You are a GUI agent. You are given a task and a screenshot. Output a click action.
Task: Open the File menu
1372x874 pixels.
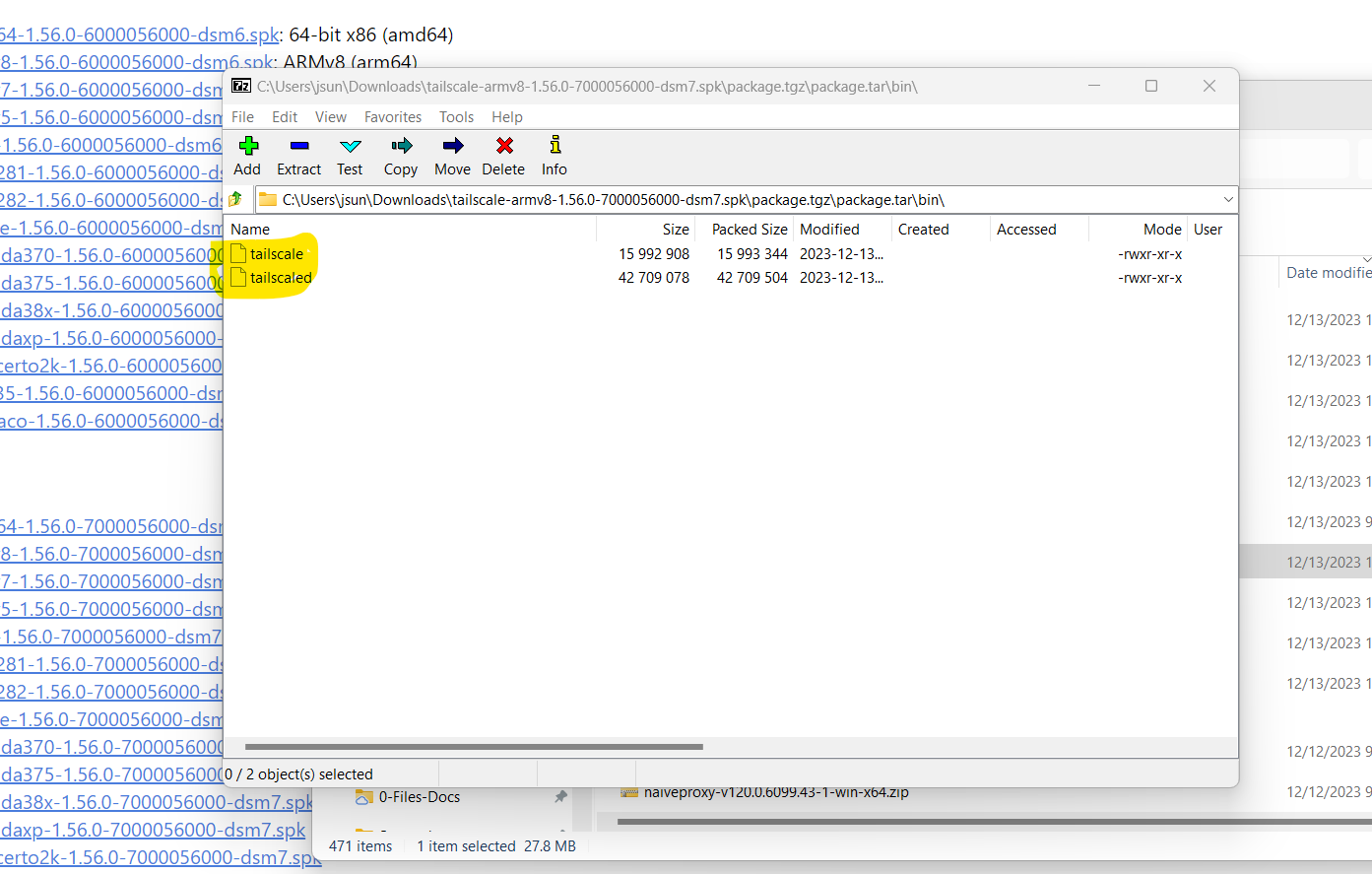click(242, 116)
